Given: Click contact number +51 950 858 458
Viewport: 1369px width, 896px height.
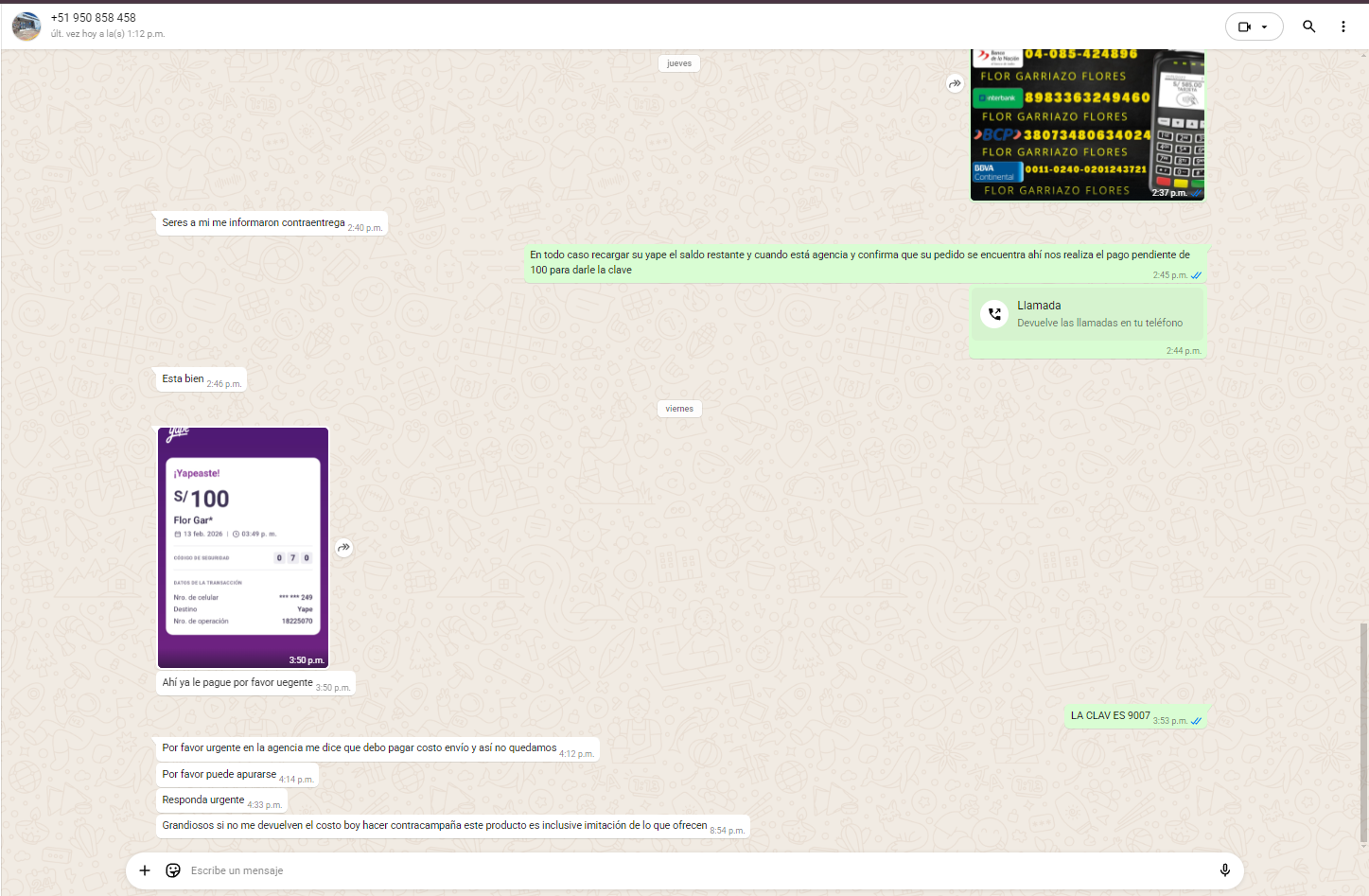Looking at the screenshot, I should tap(94, 18).
